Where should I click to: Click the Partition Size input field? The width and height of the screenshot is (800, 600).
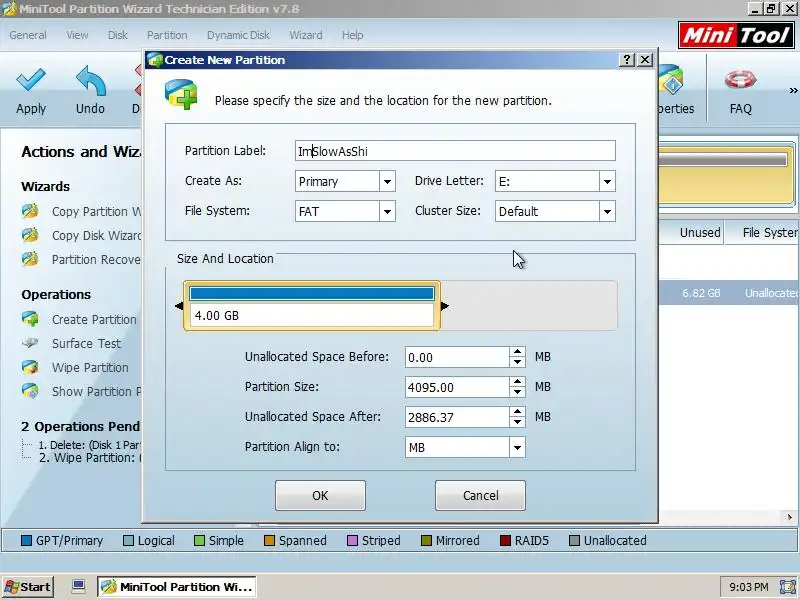pos(457,387)
